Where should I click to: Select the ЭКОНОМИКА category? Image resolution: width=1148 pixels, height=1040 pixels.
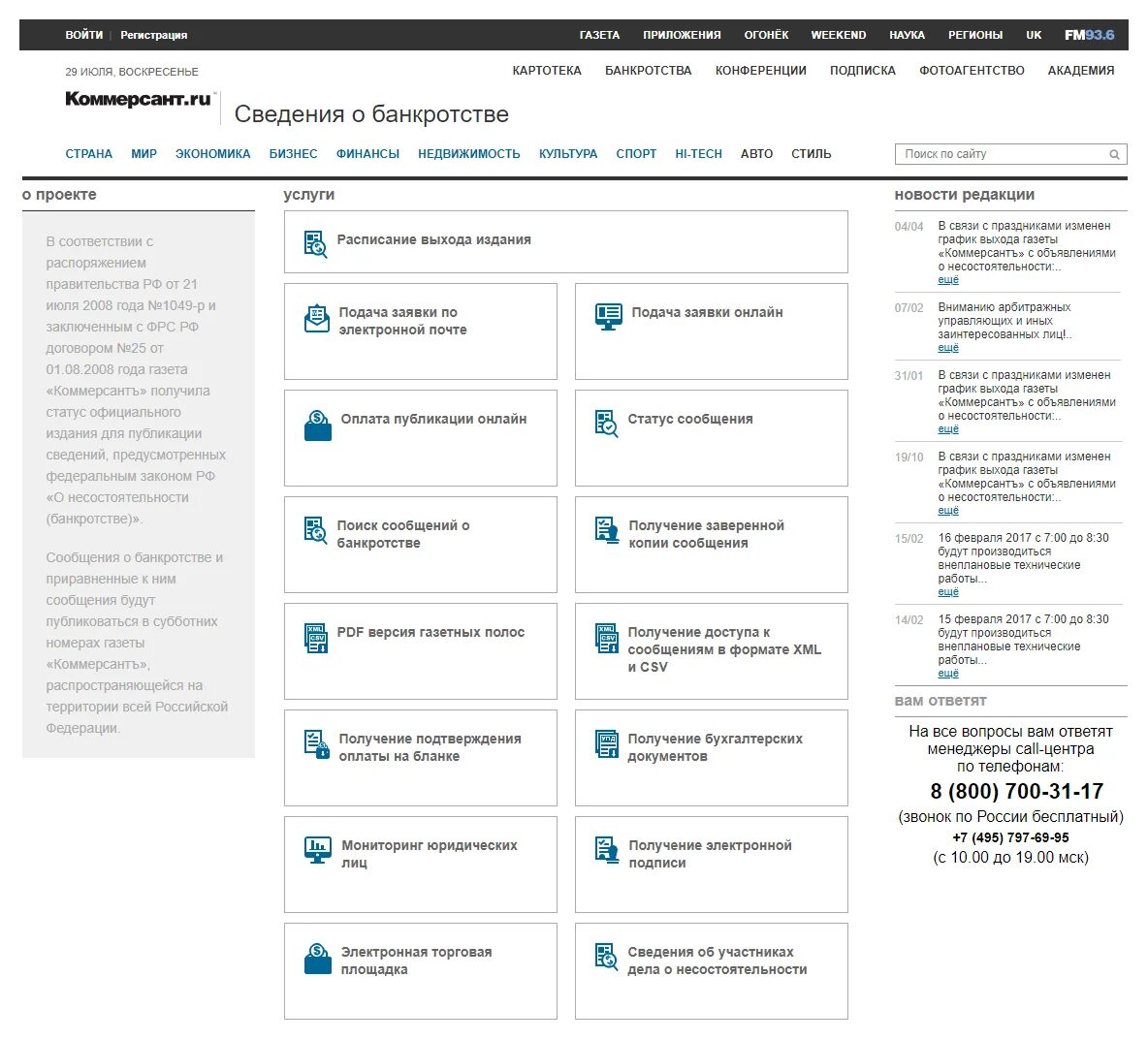point(212,154)
